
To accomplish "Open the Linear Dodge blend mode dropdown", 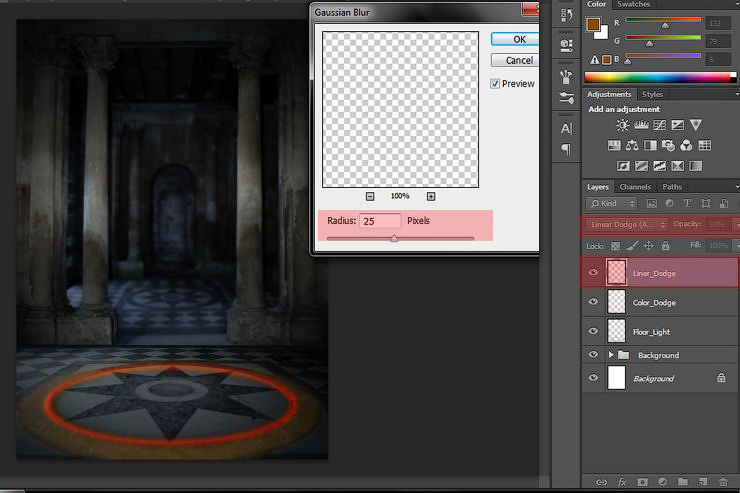I will tap(625, 224).
